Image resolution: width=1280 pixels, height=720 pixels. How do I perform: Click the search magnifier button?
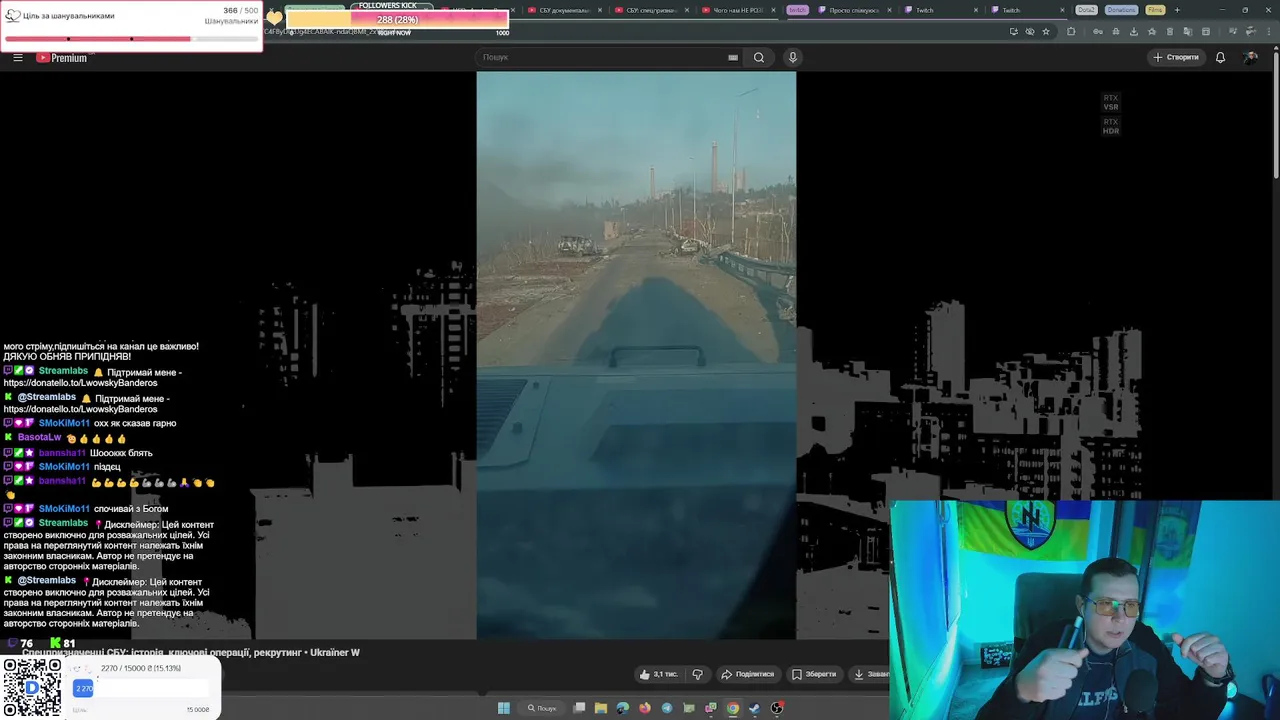759,57
